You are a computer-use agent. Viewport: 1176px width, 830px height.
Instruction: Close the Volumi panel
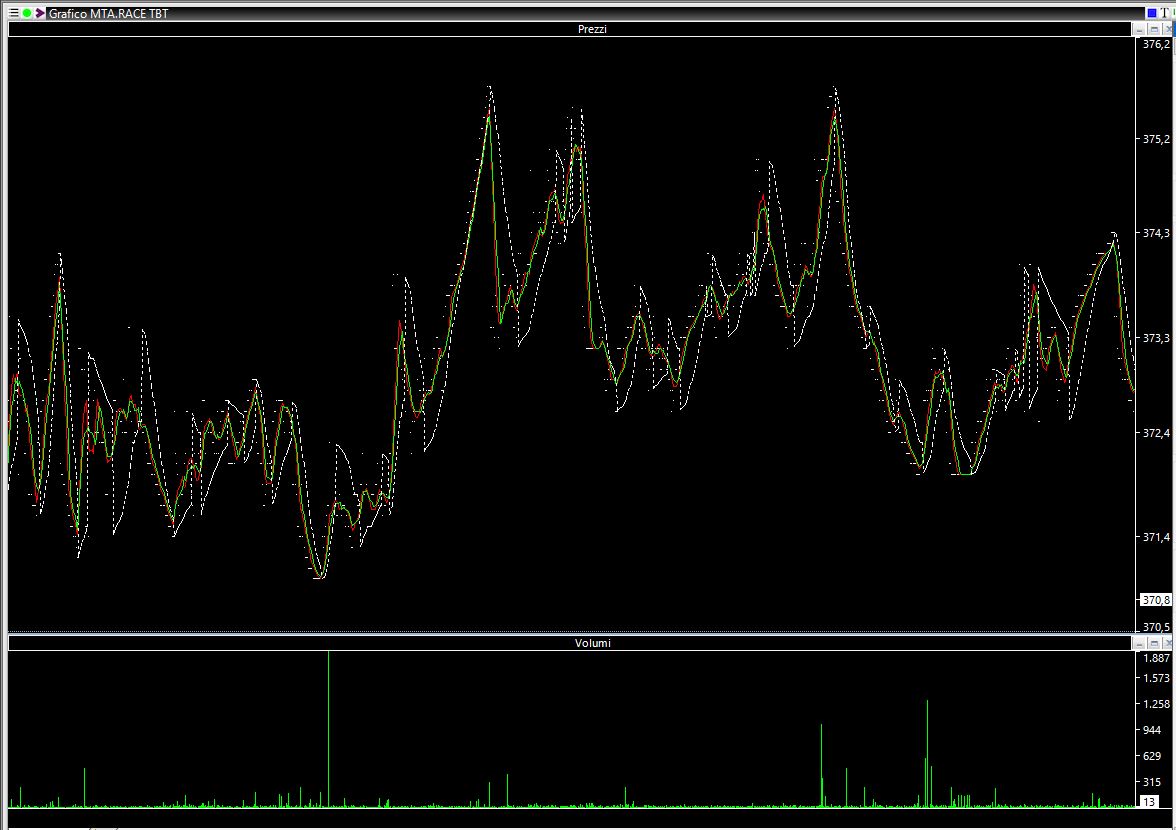(1168, 643)
